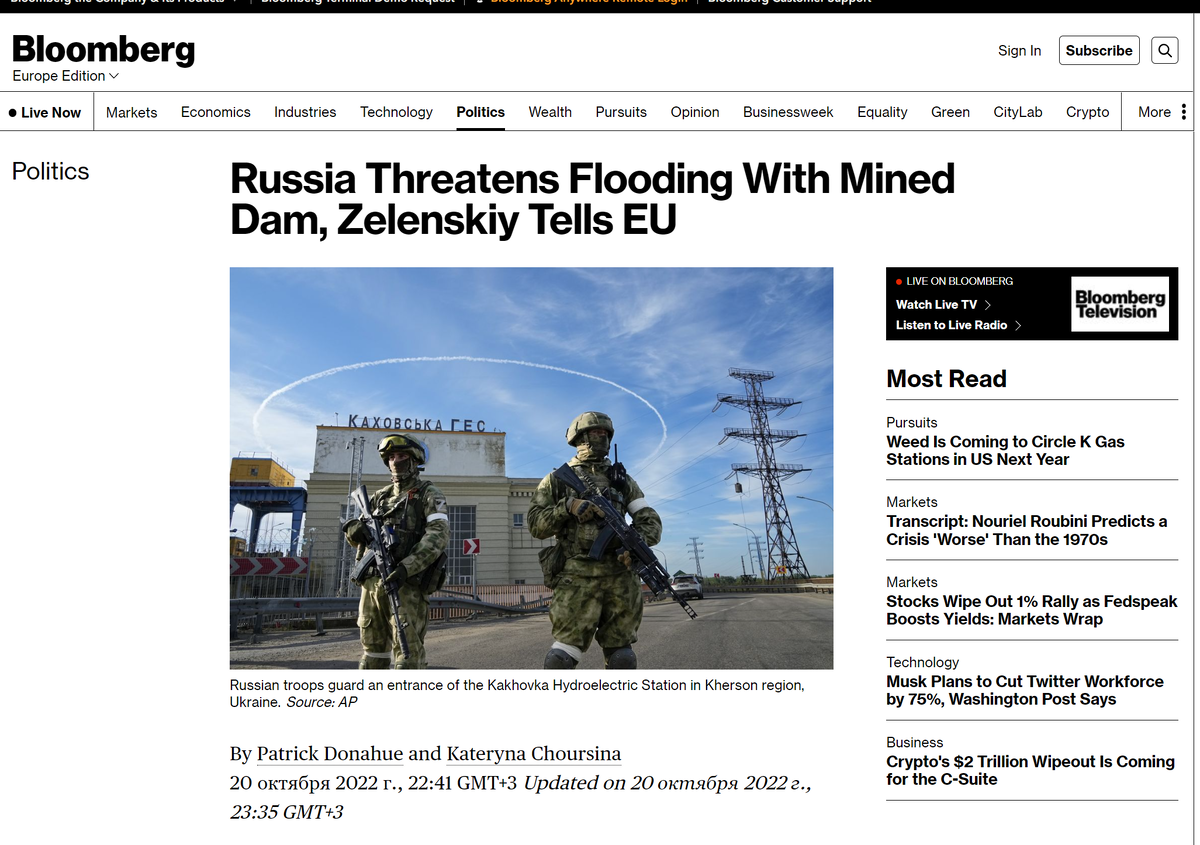The image size is (1200, 845).
Task: Go to the Wealth section
Action: pos(550,112)
